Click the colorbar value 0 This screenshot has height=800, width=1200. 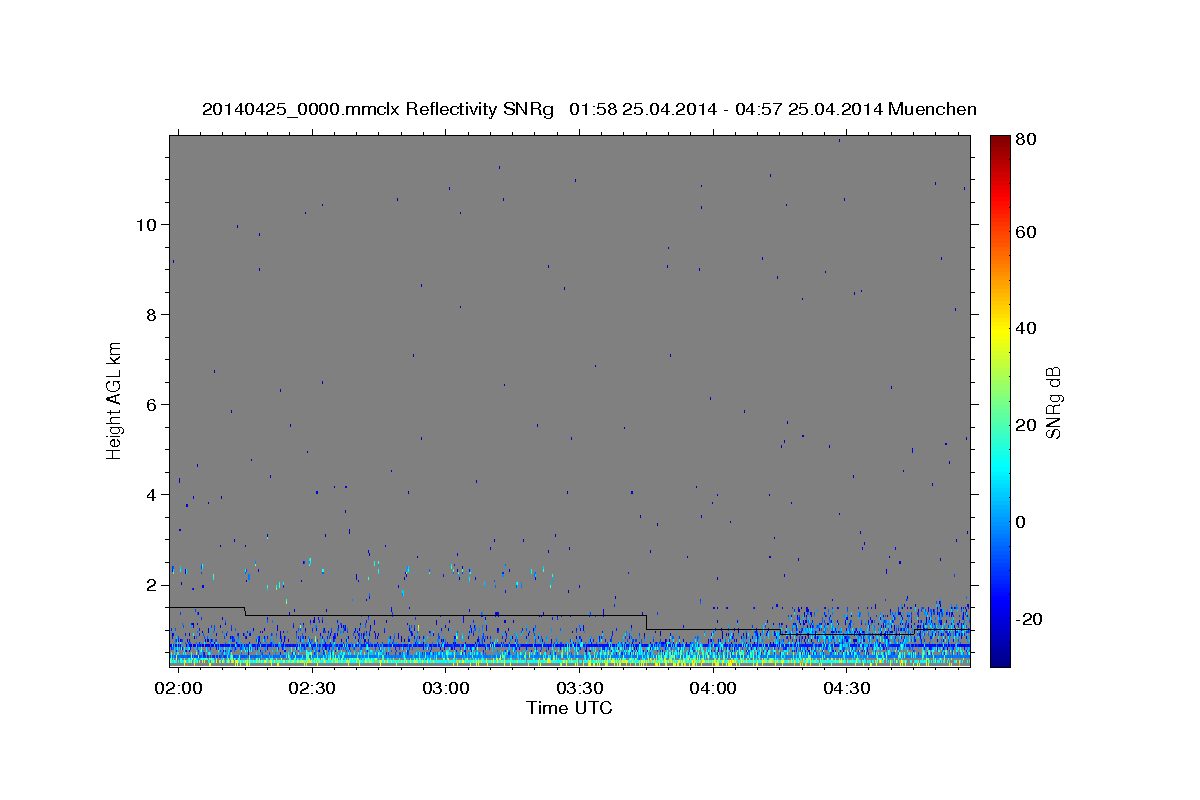[x=1022, y=522]
